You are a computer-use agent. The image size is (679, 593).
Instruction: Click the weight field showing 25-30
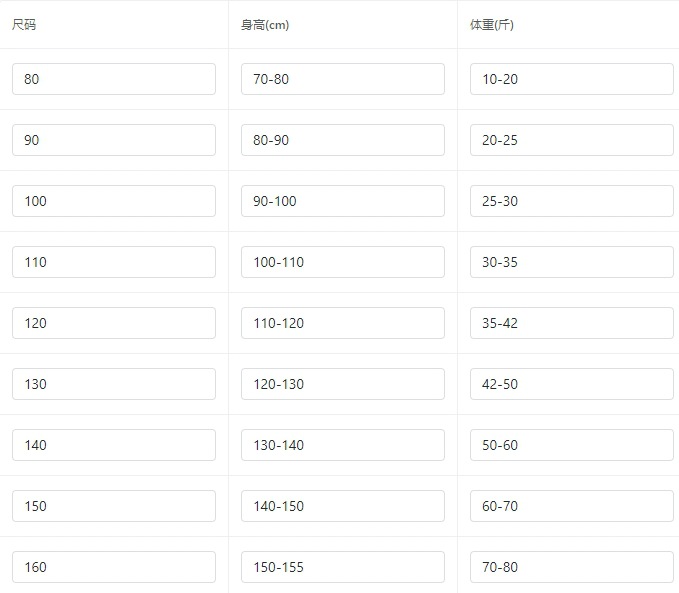click(572, 201)
